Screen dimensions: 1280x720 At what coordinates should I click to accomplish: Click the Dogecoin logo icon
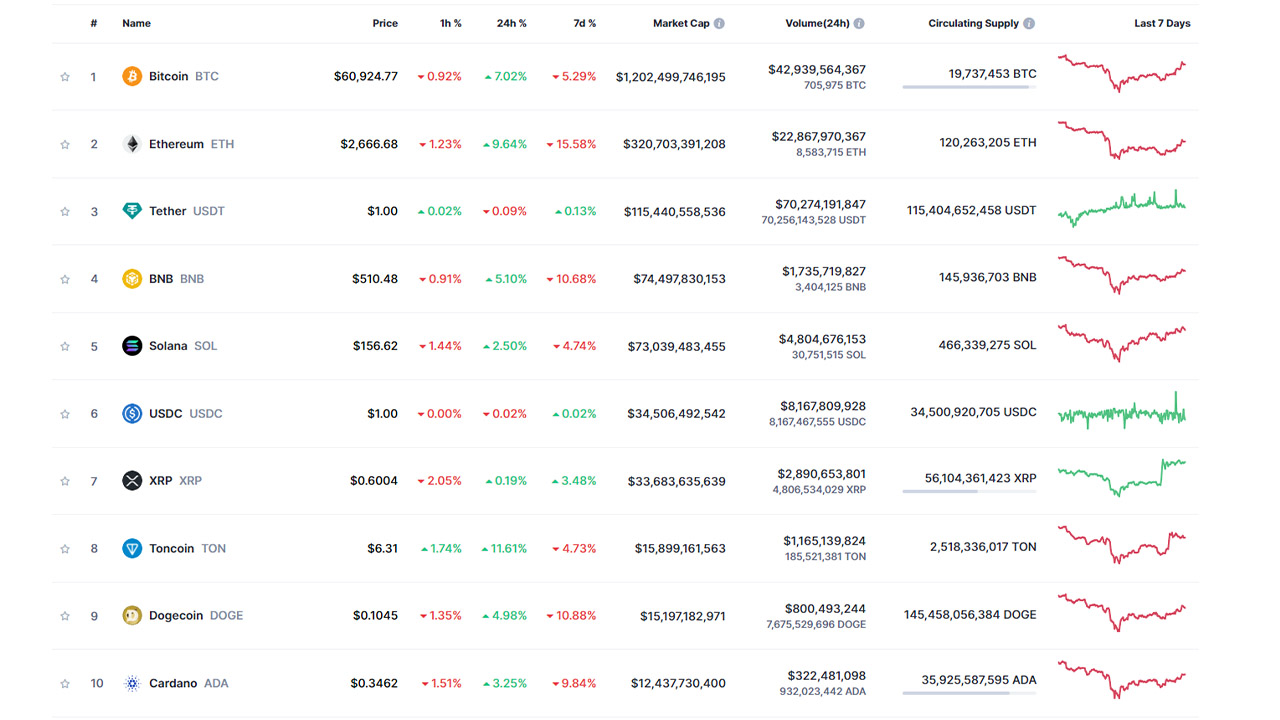click(x=132, y=616)
